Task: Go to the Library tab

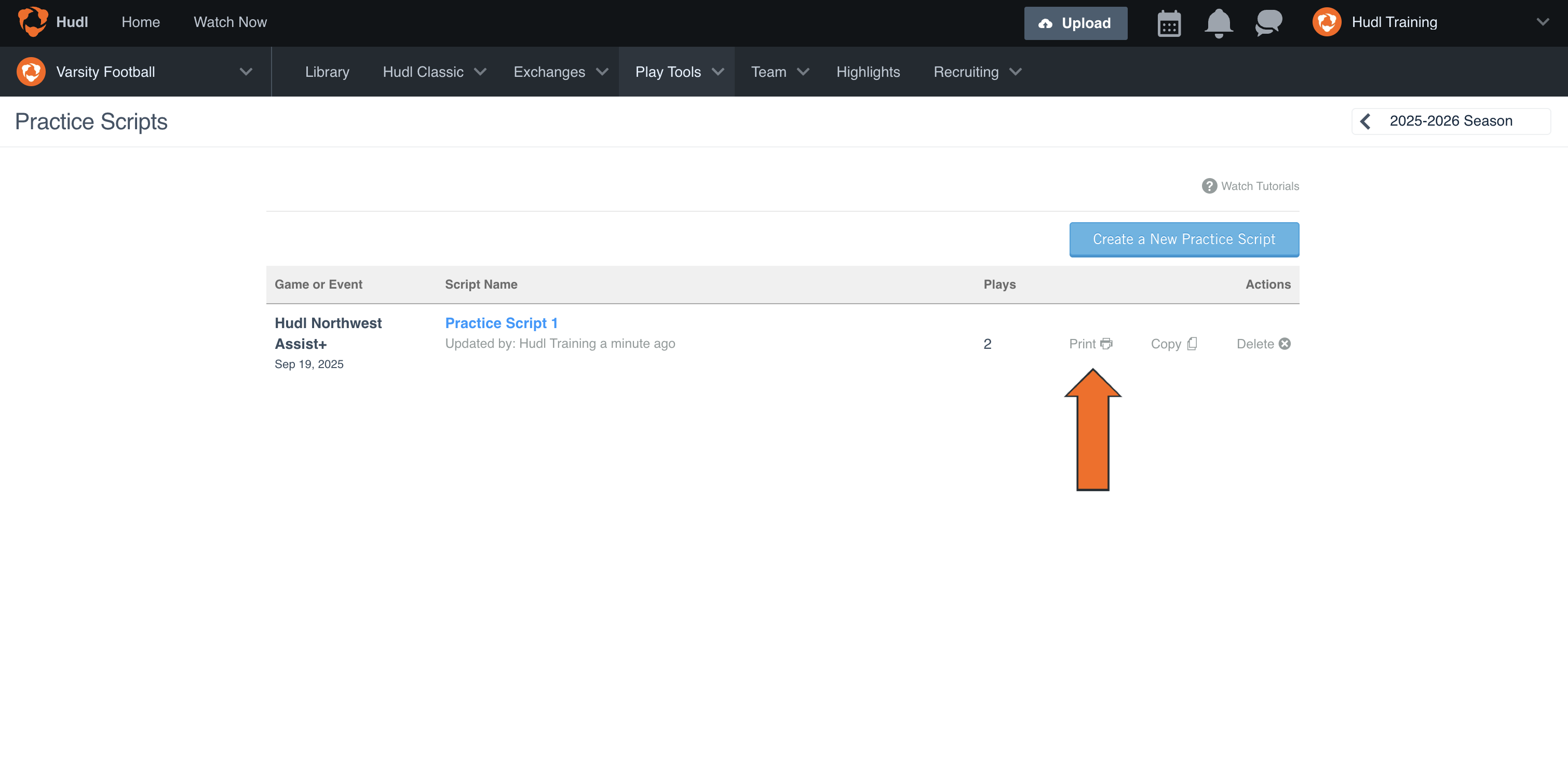Action: 327,72
